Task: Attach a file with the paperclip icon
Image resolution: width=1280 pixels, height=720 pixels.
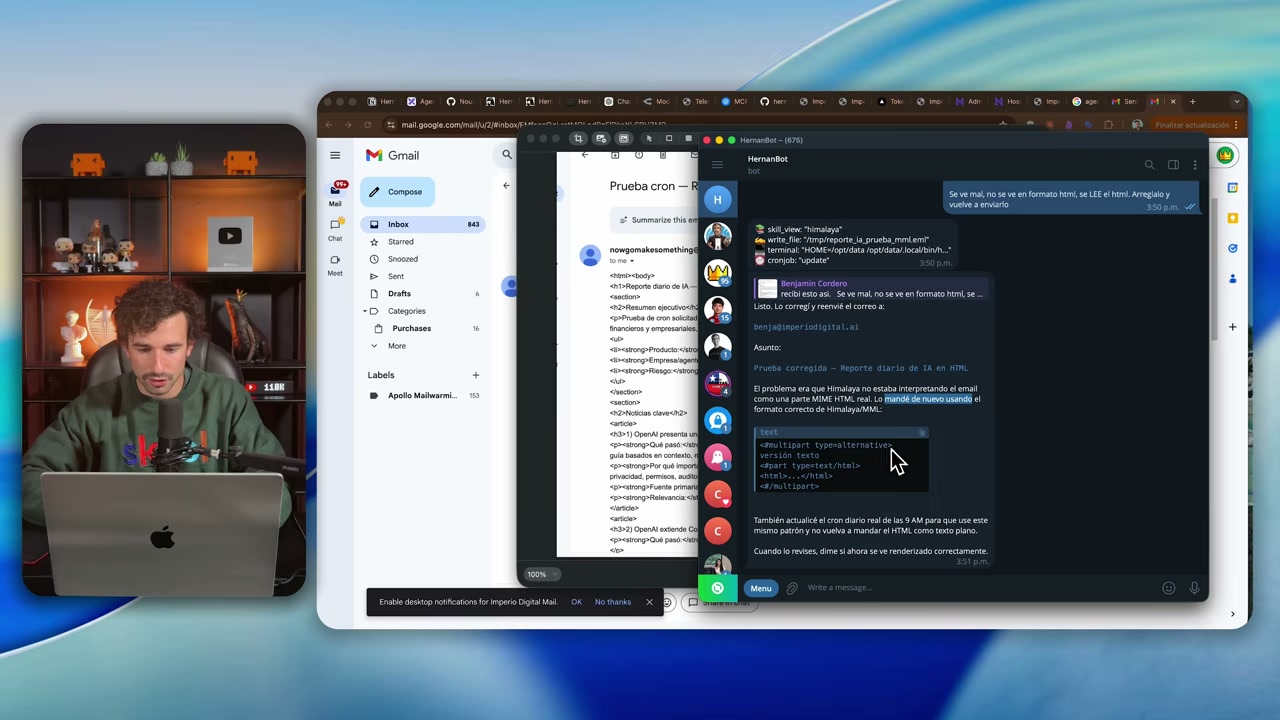Action: coord(792,588)
